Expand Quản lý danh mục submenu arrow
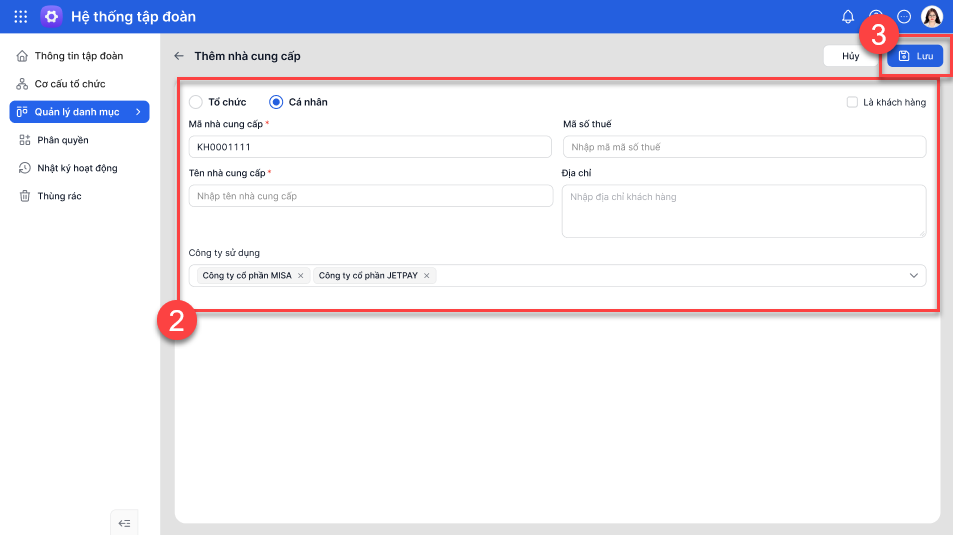 pyautogui.click(x=138, y=112)
